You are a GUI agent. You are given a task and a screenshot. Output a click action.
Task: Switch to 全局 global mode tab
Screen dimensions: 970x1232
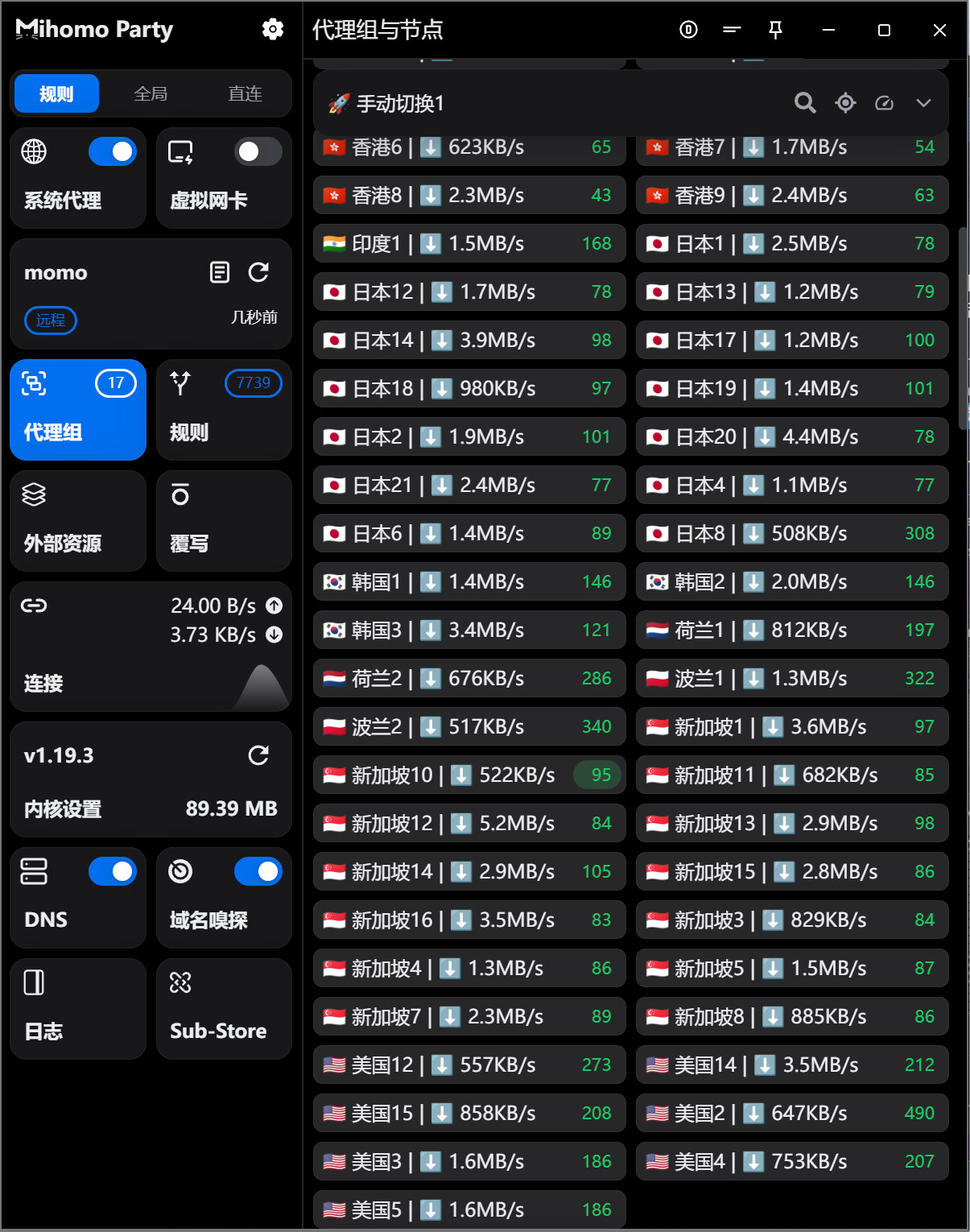151,94
